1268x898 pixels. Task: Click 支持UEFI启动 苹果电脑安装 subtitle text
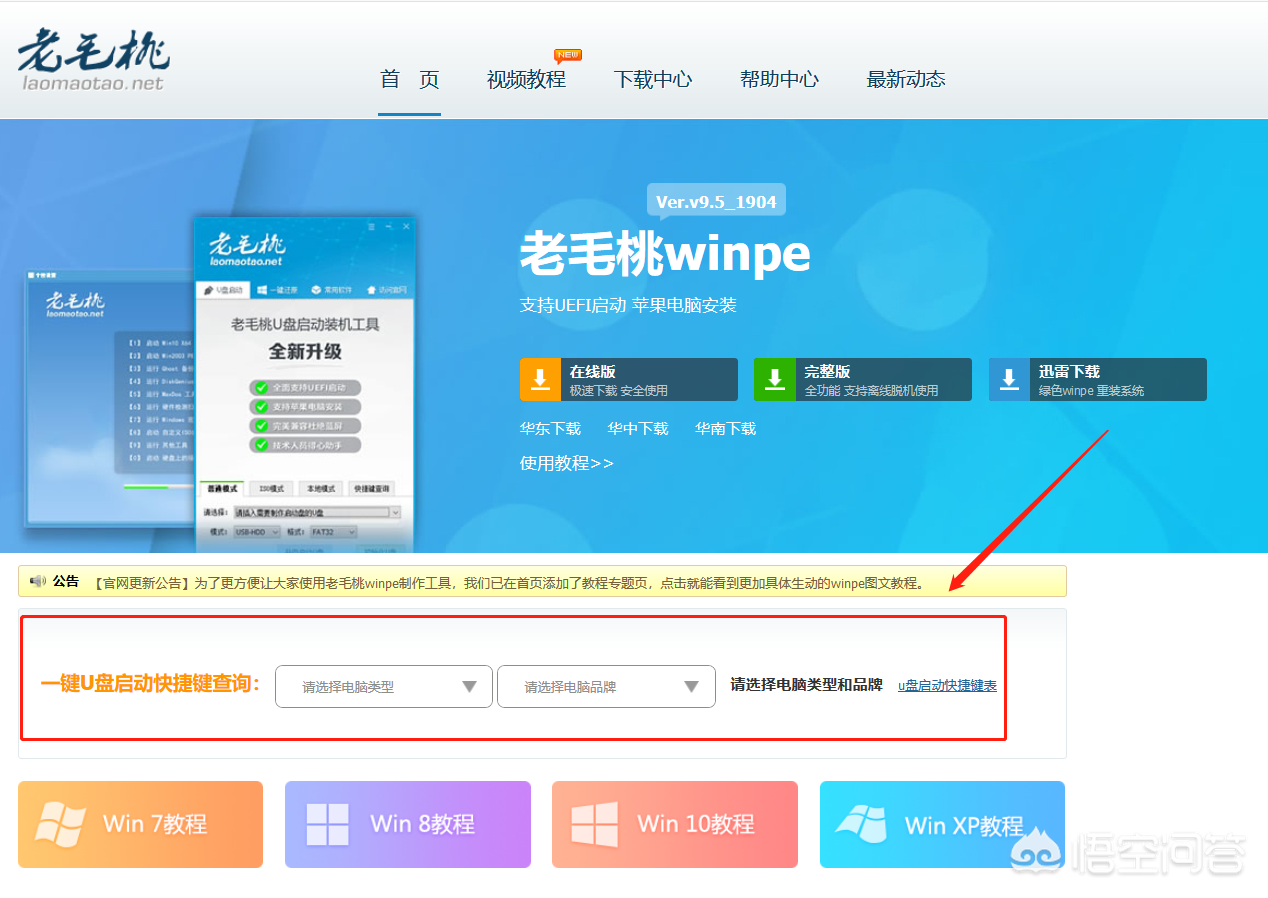click(x=628, y=305)
